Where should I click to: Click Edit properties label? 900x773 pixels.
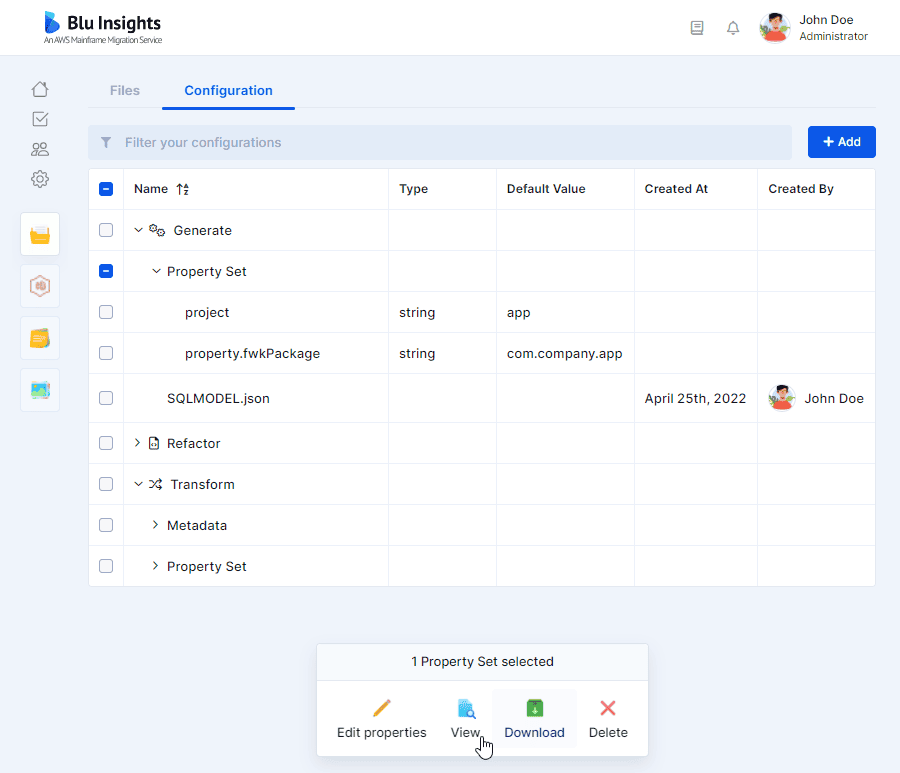coord(382,733)
